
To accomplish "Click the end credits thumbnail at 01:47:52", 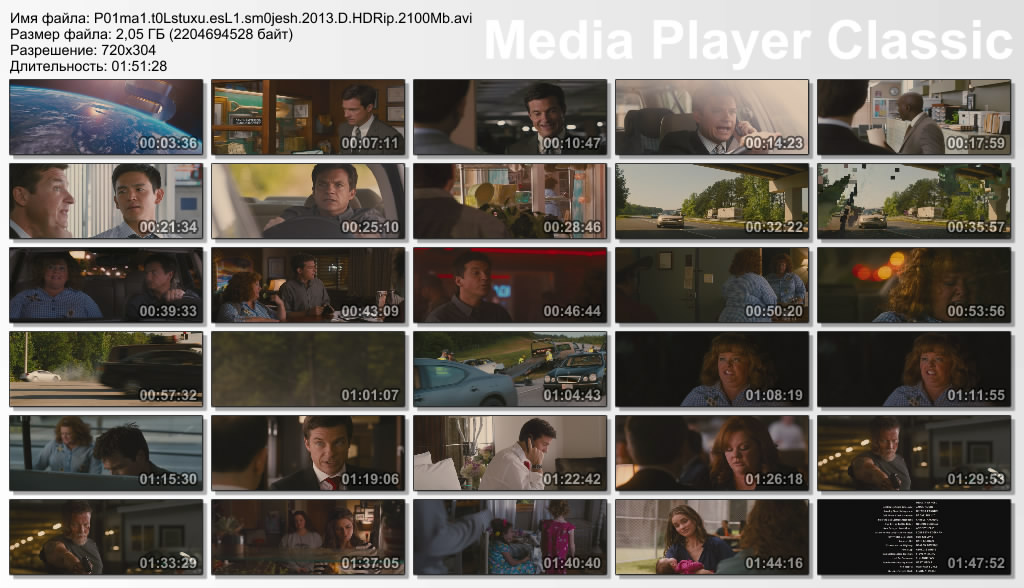I will pos(914,537).
